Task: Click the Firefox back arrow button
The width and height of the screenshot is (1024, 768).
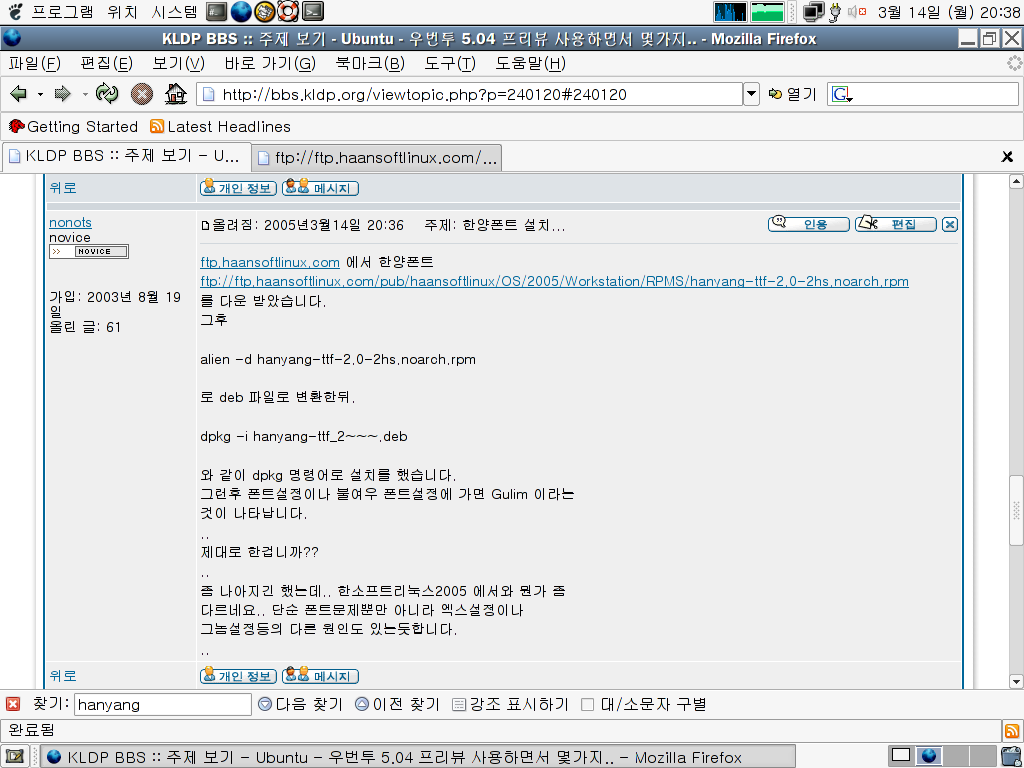Action: [x=18, y=94]
